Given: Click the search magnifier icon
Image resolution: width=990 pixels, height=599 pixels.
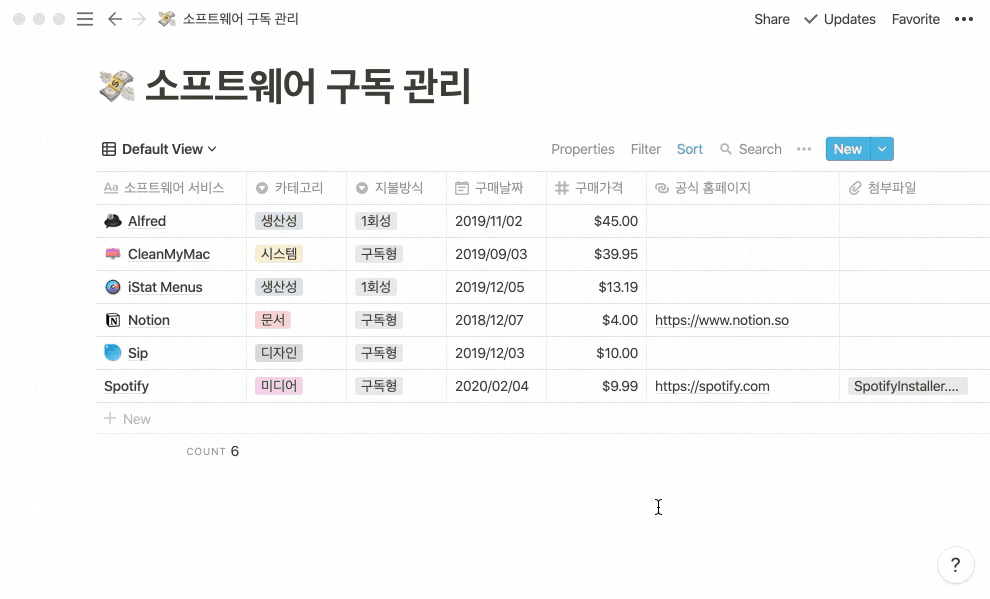Looking at the screenshot, I should pos(725,149).
